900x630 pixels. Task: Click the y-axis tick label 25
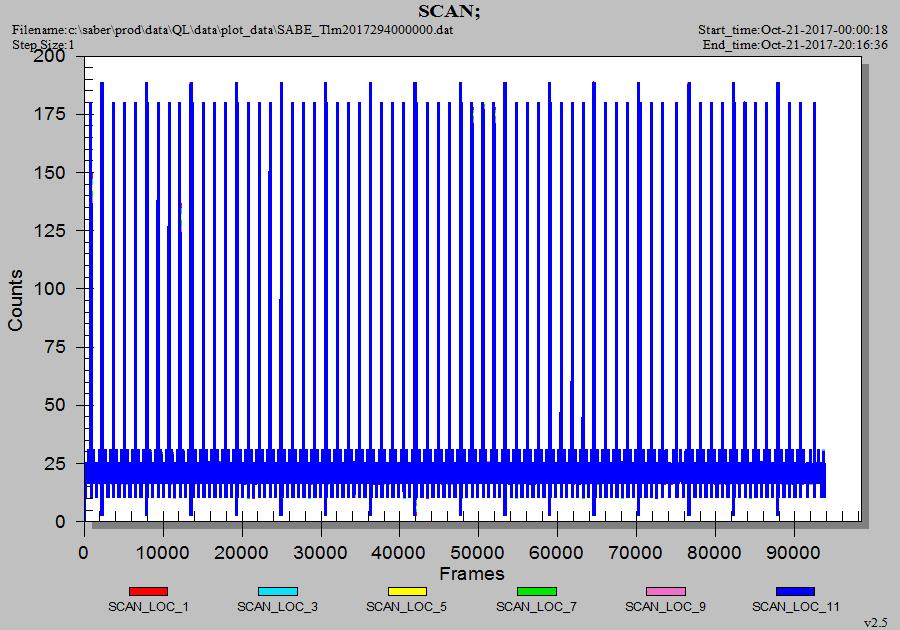pyautogui.click(x=55, y=463)
